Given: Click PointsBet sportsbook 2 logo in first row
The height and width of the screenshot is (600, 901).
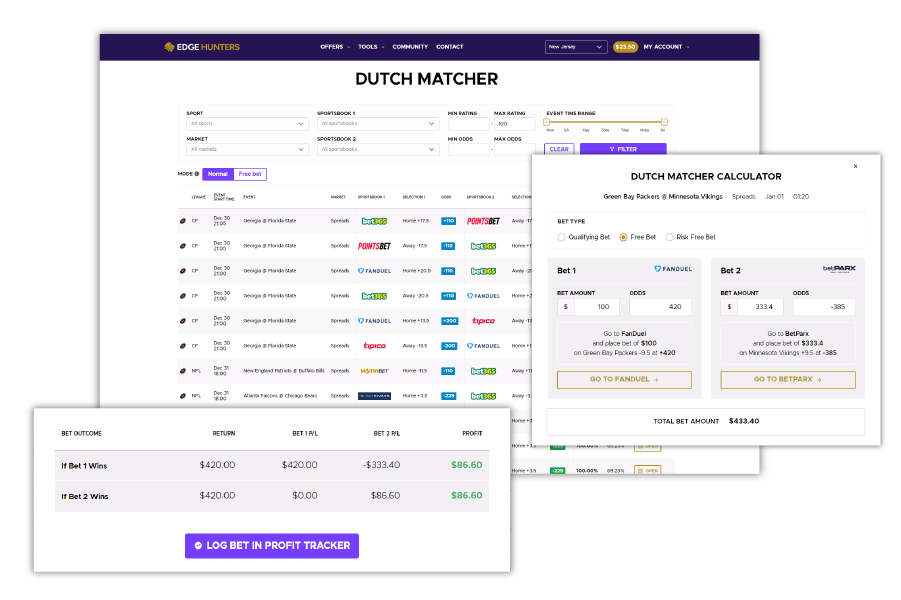Looking at the screenshot, I should click(483, 221).
